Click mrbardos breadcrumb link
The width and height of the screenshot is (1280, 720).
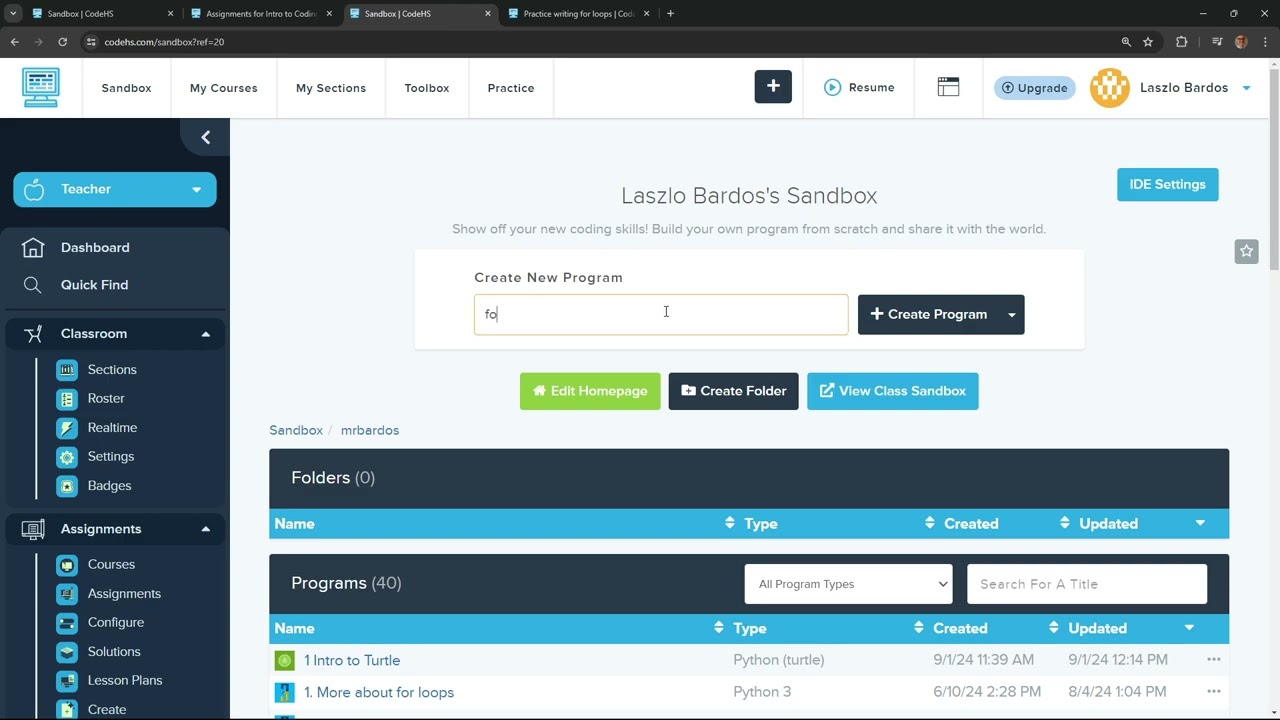coord(370,430)
